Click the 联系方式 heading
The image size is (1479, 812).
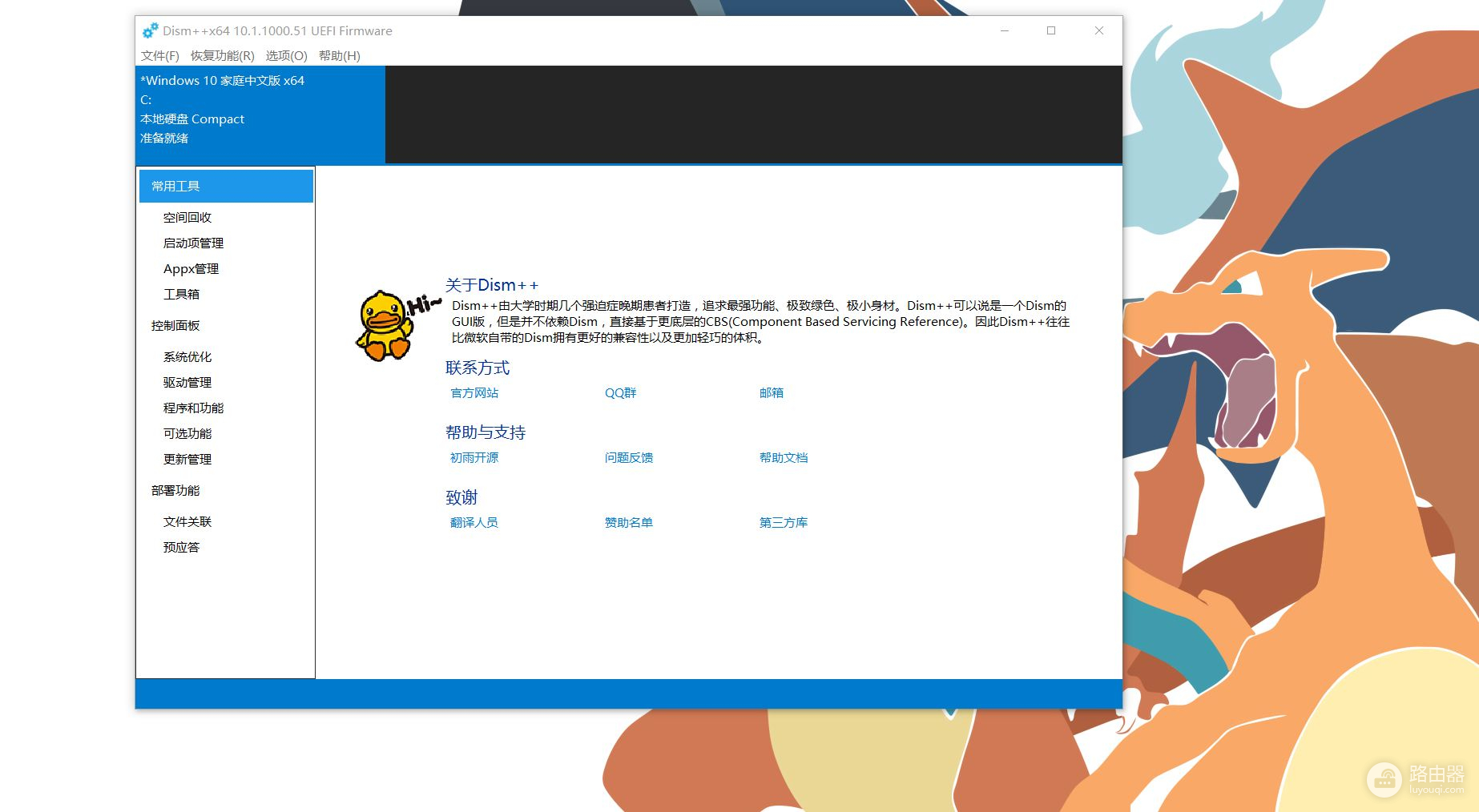[x=478, y=368]
